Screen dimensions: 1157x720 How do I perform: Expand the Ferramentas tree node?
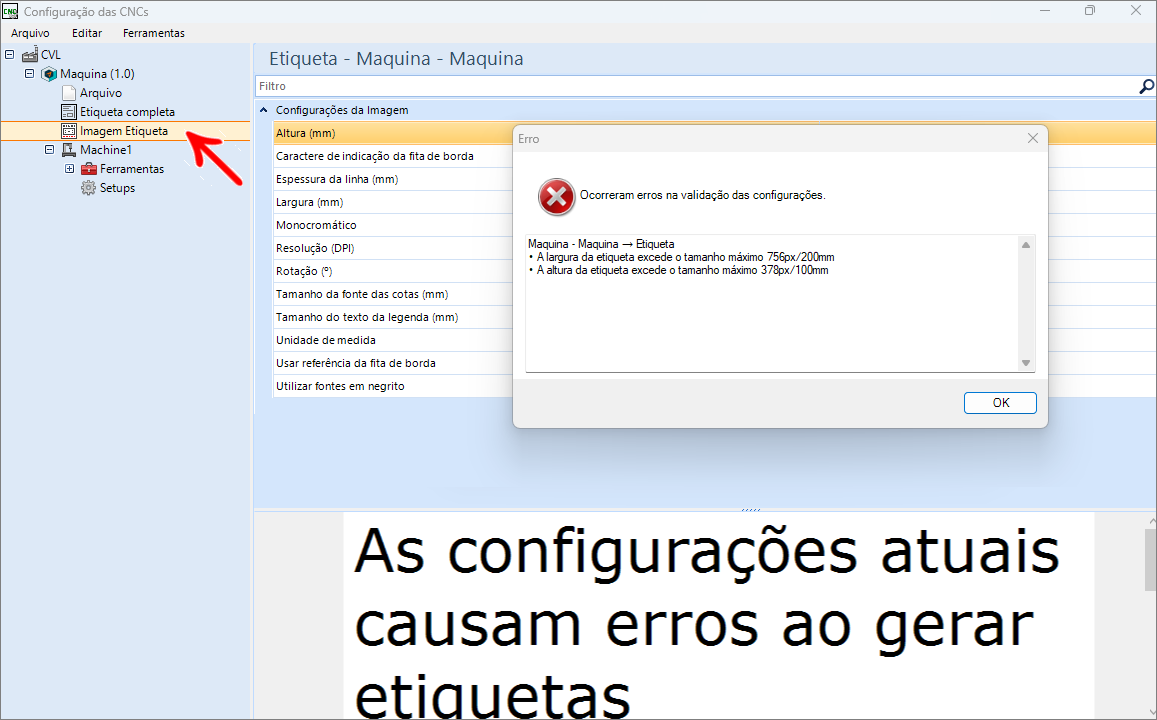point(69,169)
